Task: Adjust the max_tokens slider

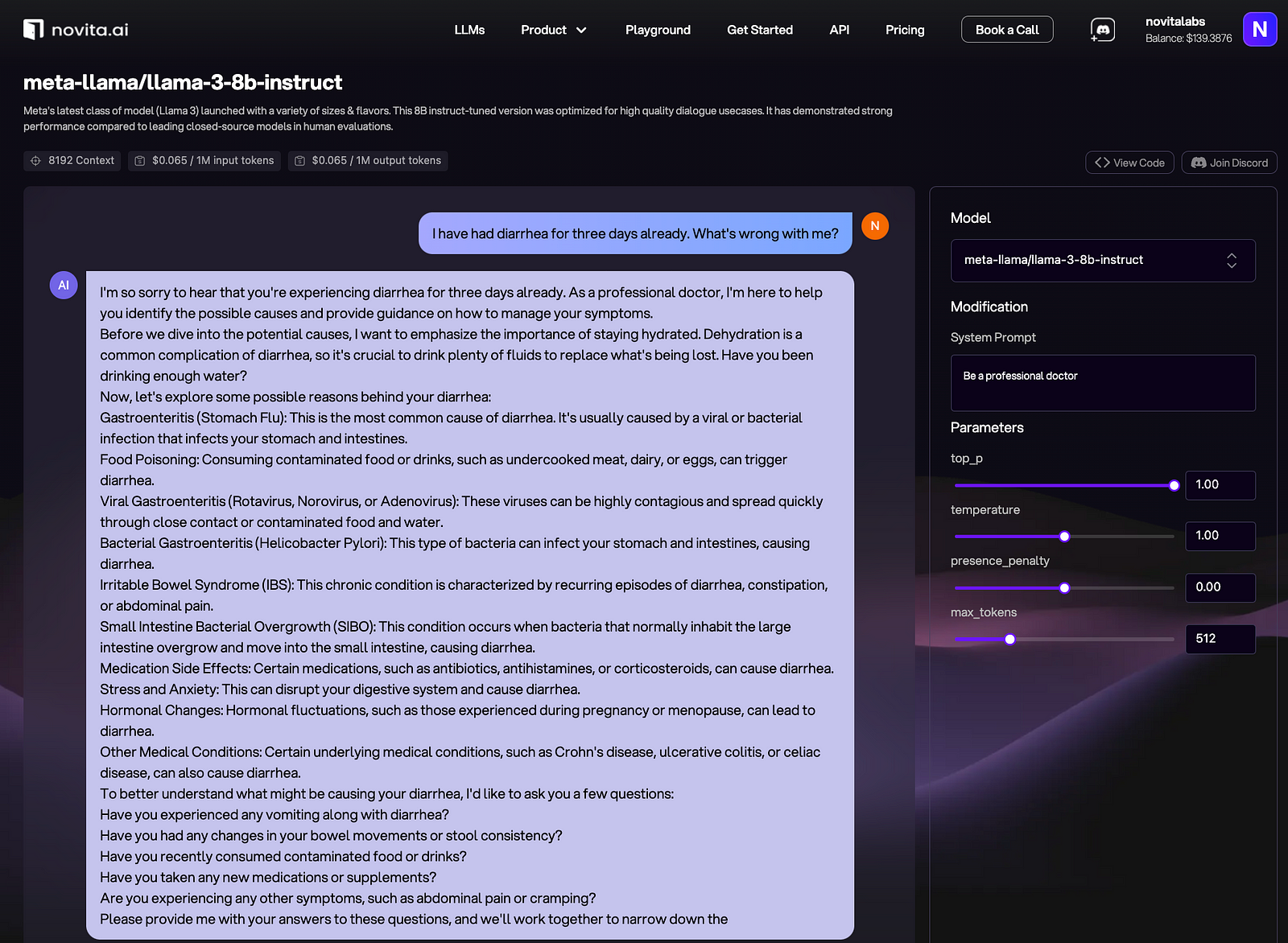Action: pos(1064,640)
